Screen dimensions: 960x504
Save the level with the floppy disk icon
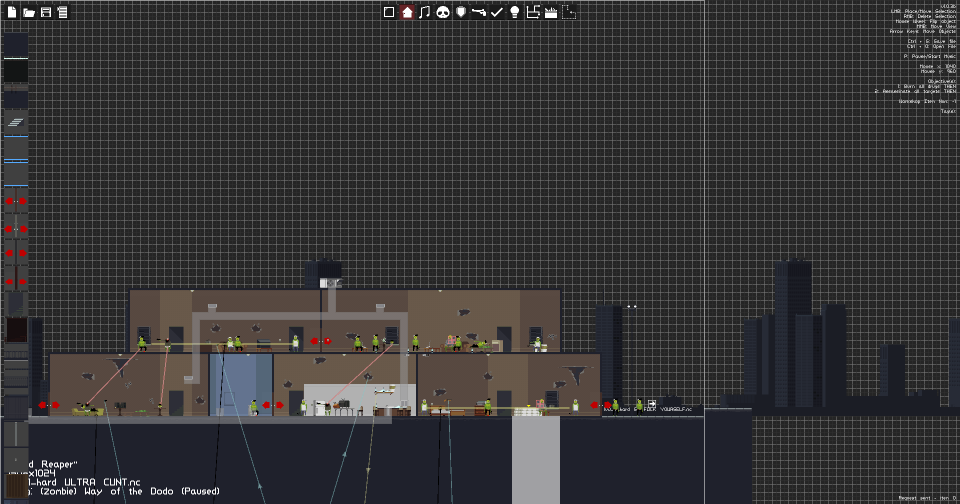pyautogui.click(x=46, y=12)
